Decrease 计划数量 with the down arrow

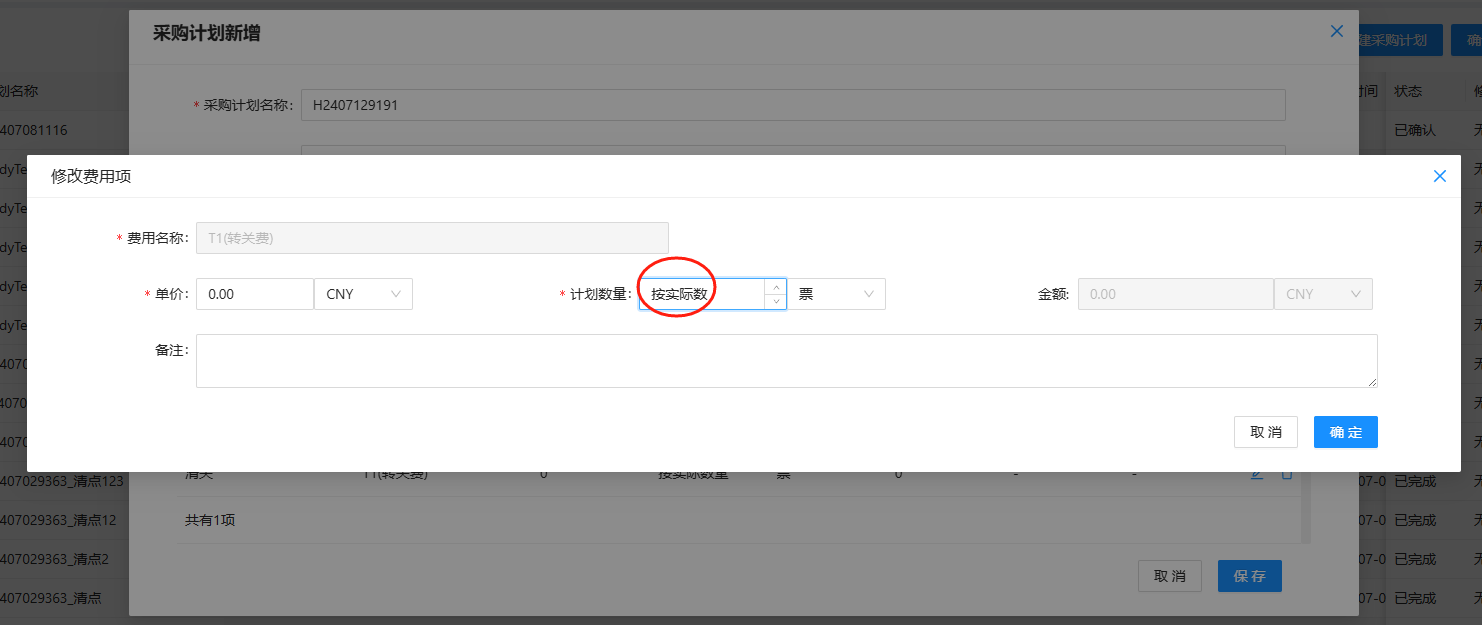[x=775, y=301]
